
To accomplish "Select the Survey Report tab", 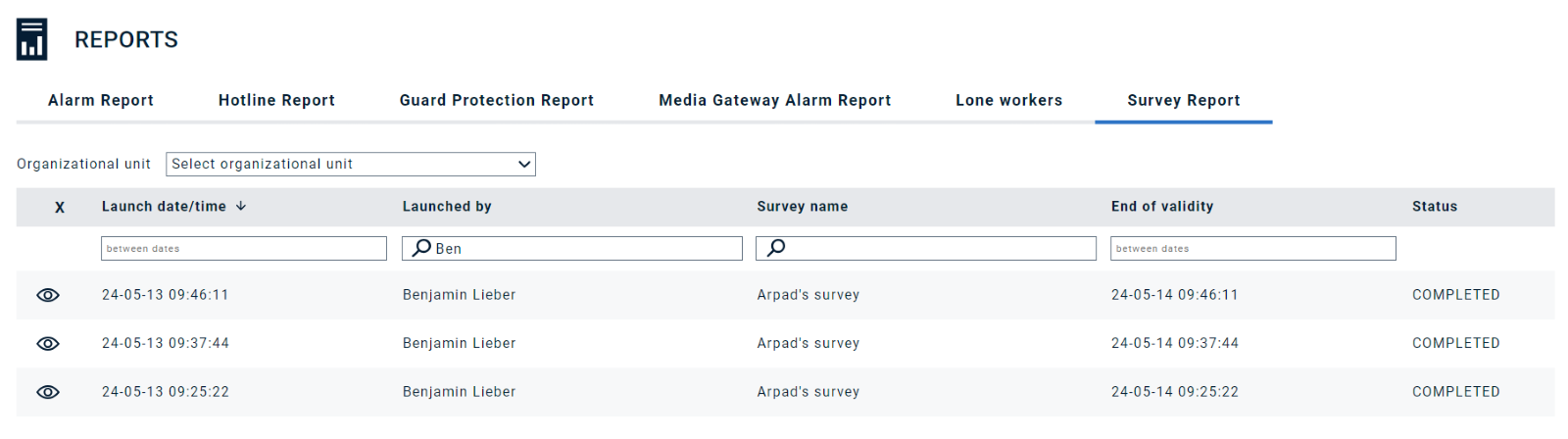I will tap(1184, 100).
